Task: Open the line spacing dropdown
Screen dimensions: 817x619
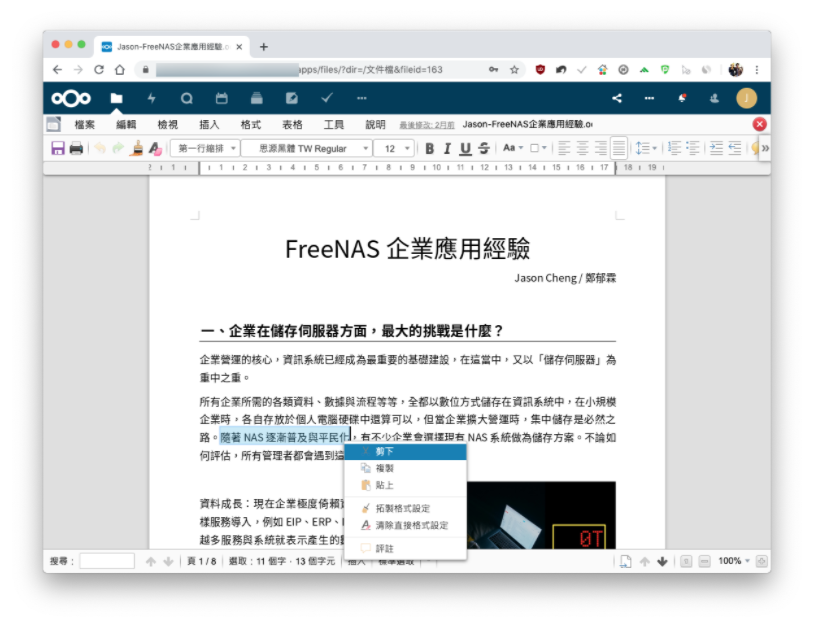Action: (x=646, y=148)
